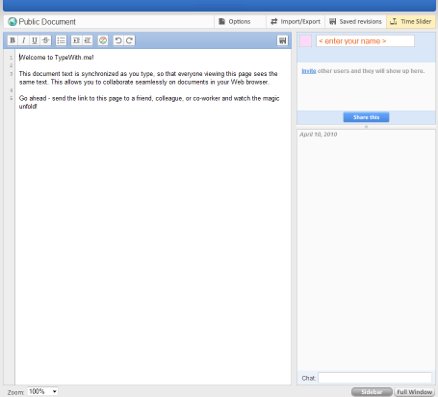The image size is (438, 397).
Task: Save revision with toolbar disk icon
Action: point(283,40)
